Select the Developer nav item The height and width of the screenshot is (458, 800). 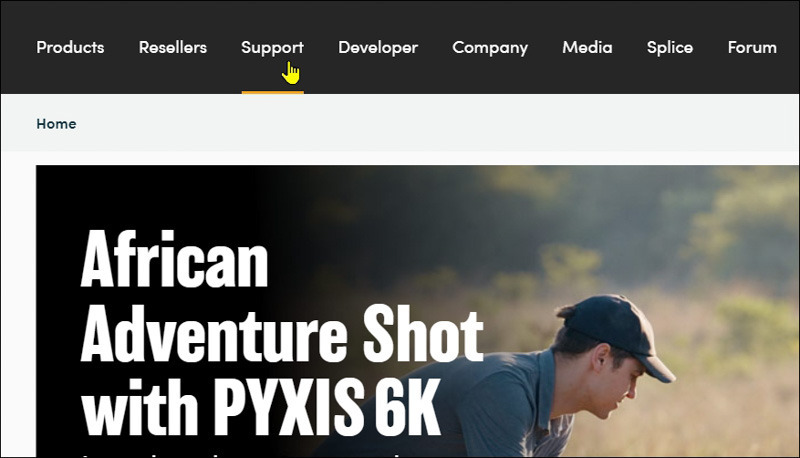378,48
